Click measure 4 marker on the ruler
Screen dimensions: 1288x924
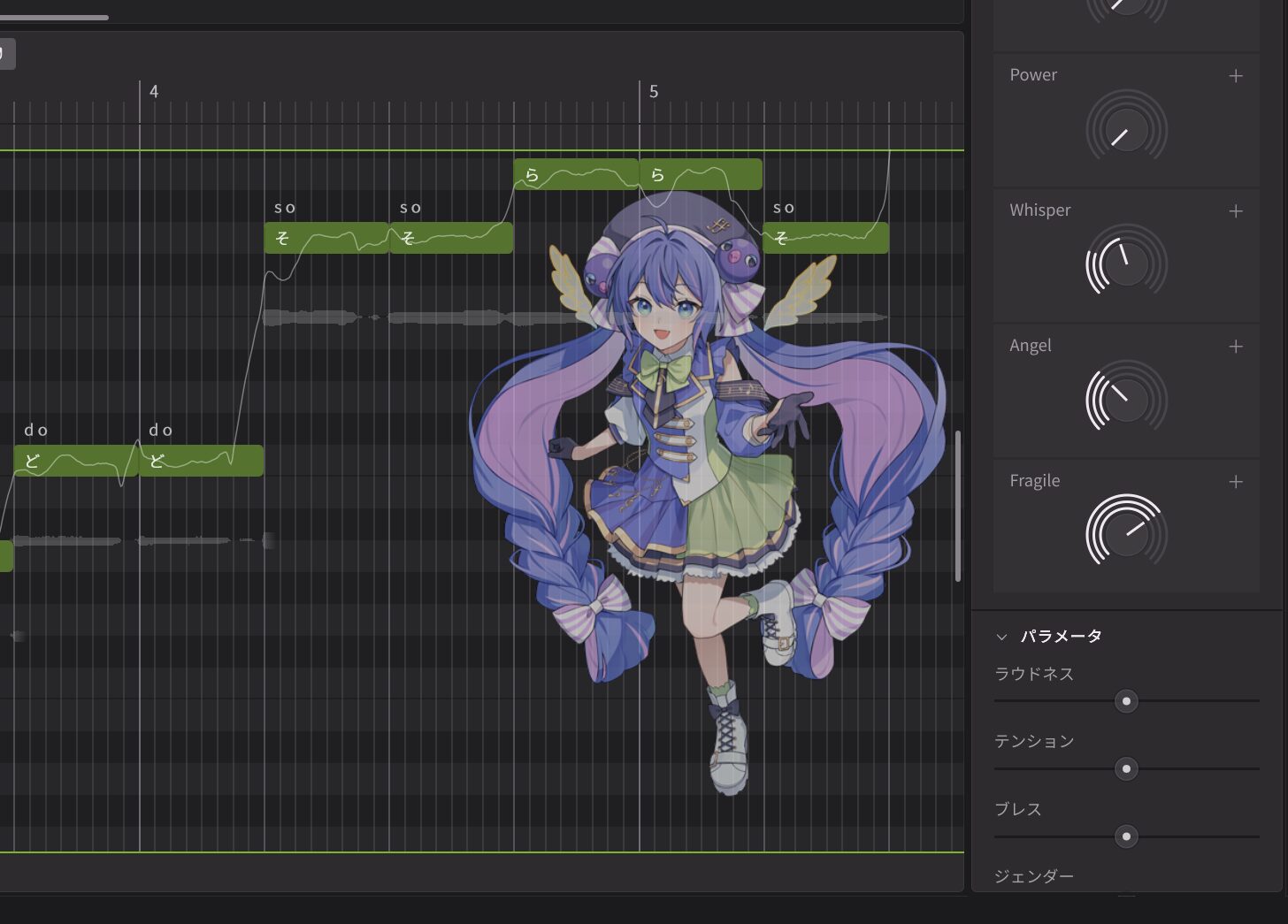(154, 92)
